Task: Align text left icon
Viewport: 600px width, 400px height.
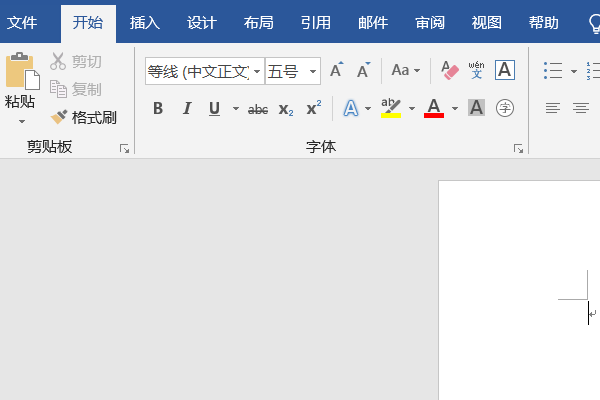Action: point(553,108)
